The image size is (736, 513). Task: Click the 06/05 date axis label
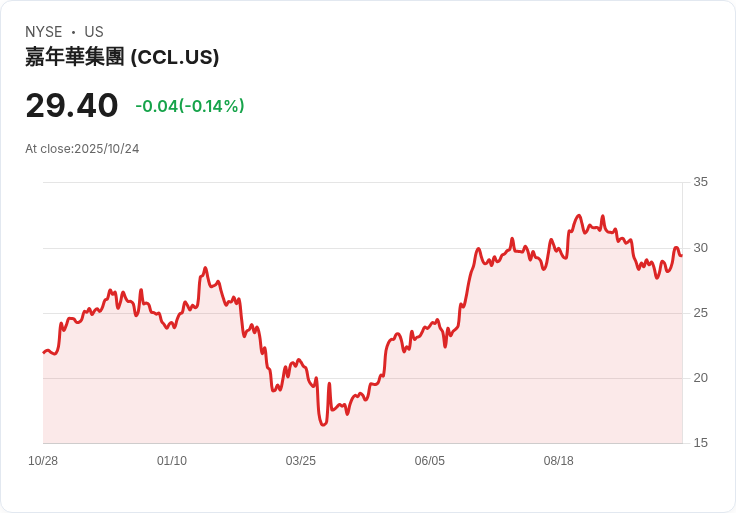pyautogui.click(x=429, y=461)
